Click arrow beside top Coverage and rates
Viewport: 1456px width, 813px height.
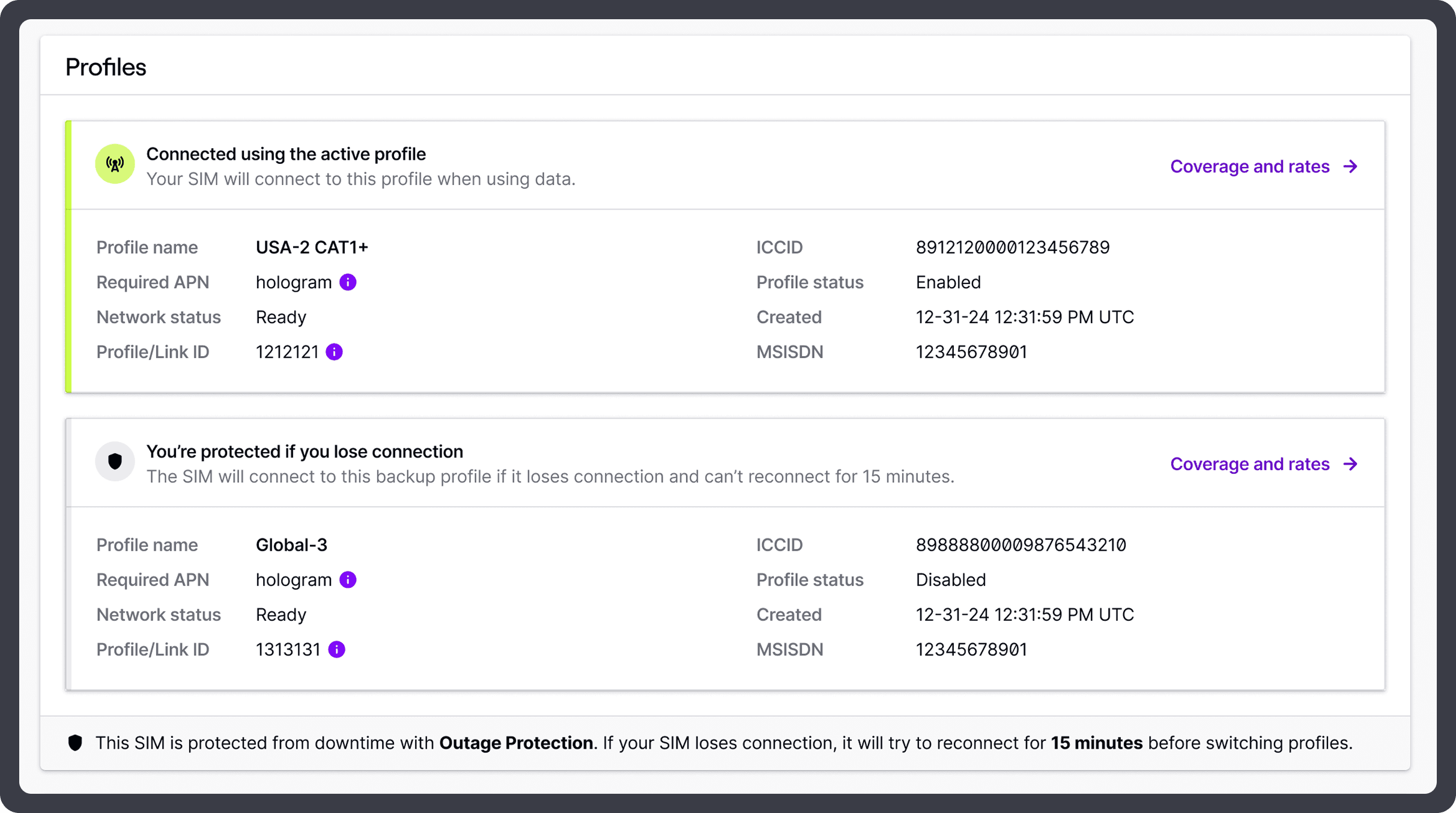[1351, 166]
